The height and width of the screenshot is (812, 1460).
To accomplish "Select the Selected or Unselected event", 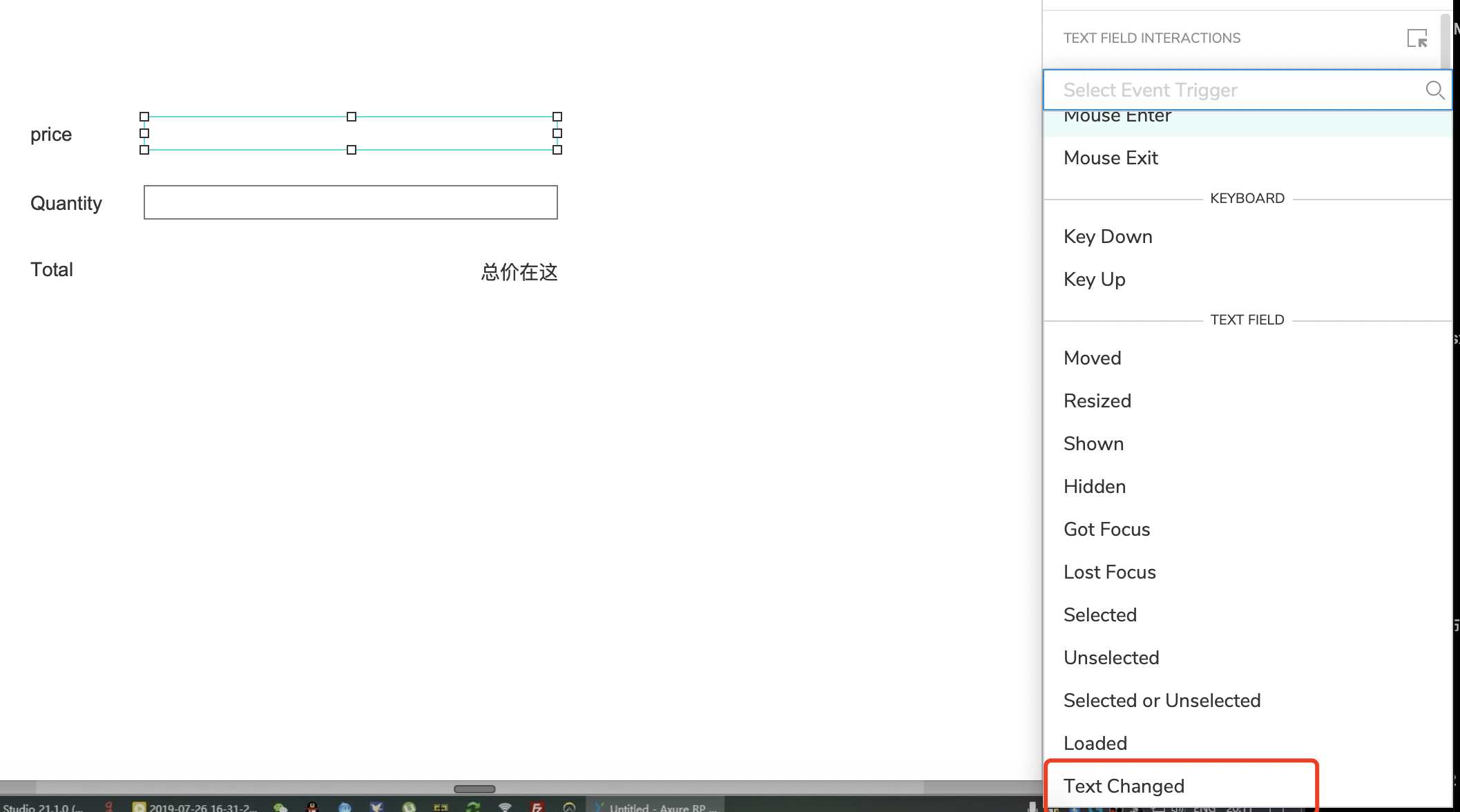I will 1162,700.
